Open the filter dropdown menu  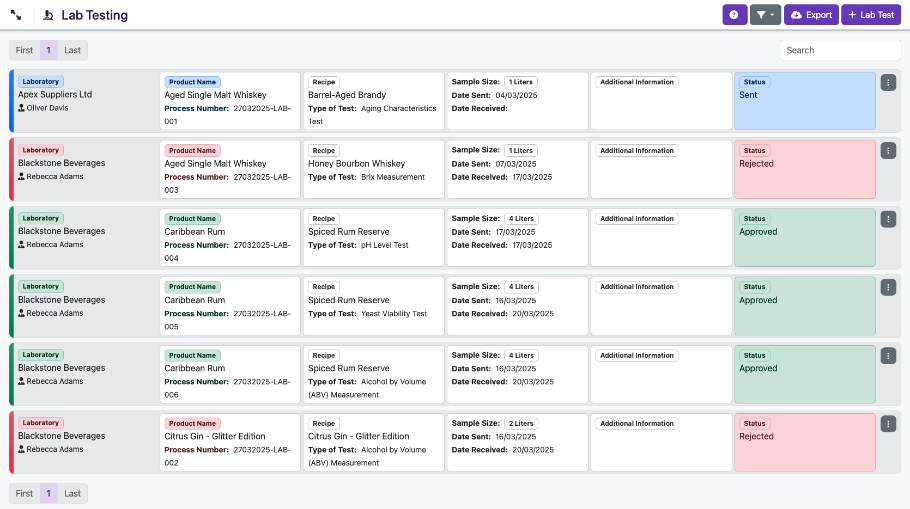(765, 15)
